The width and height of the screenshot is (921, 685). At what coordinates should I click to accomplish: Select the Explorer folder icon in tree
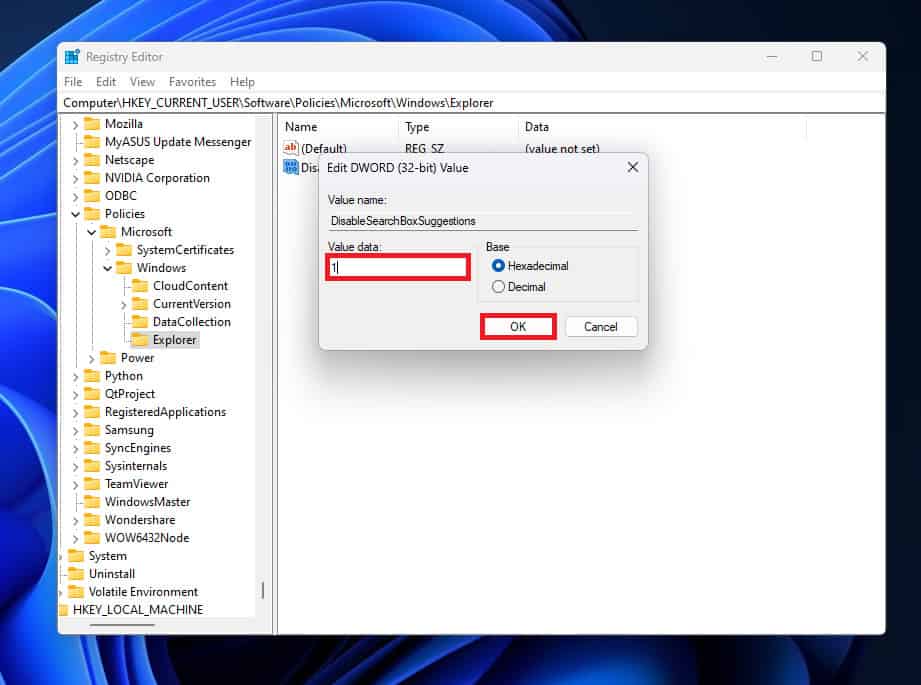pos(140,340)
